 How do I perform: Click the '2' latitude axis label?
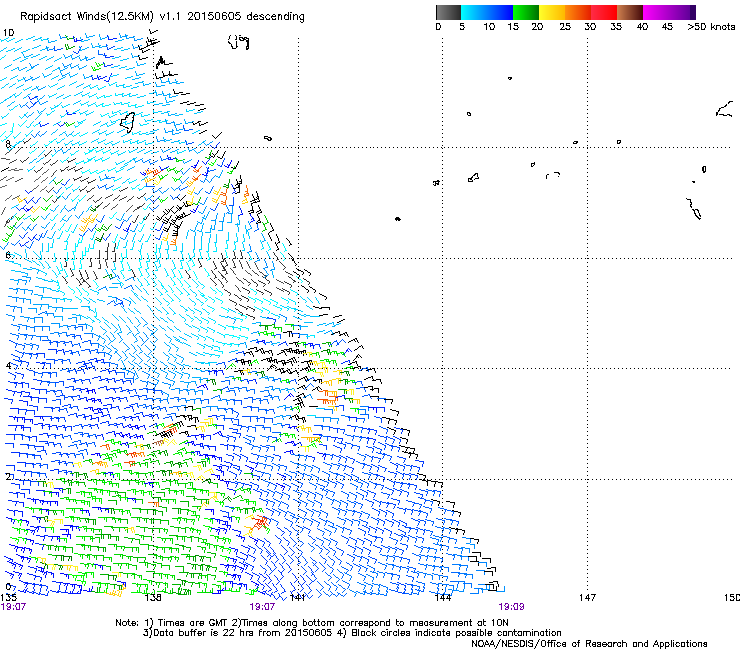click(8, 477)
